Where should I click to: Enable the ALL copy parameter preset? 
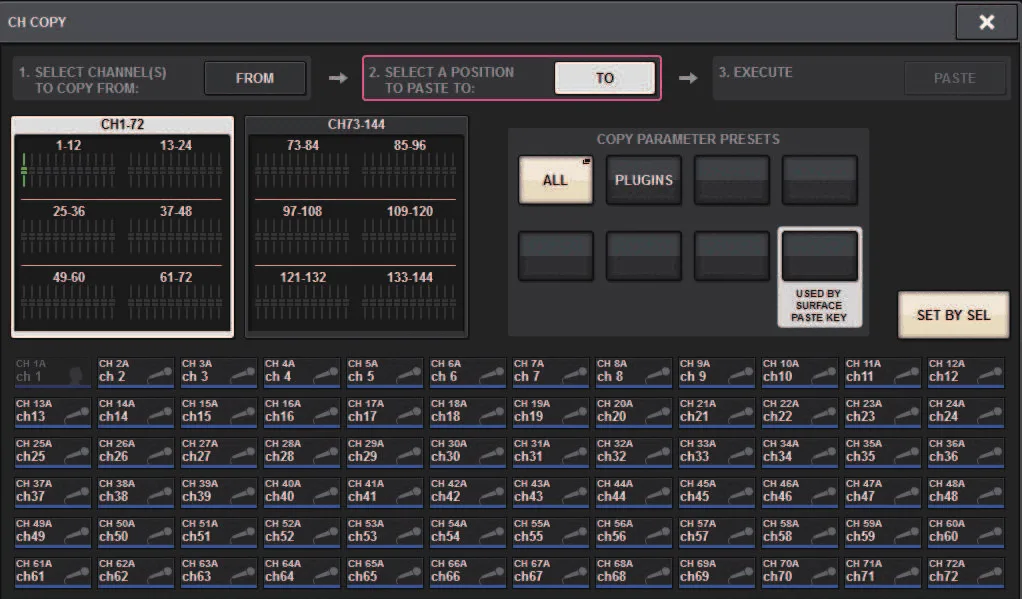(555, 180)
